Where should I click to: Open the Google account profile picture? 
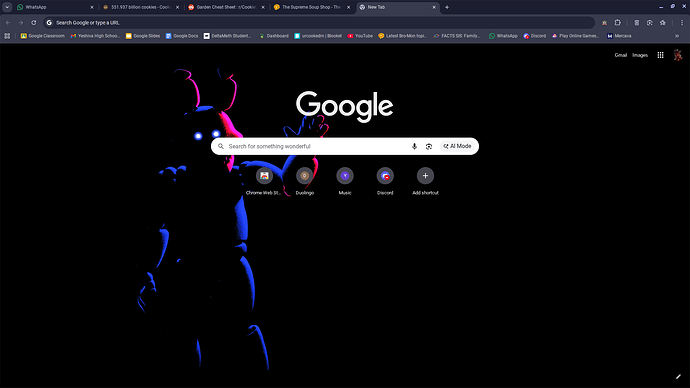point(678,55)
